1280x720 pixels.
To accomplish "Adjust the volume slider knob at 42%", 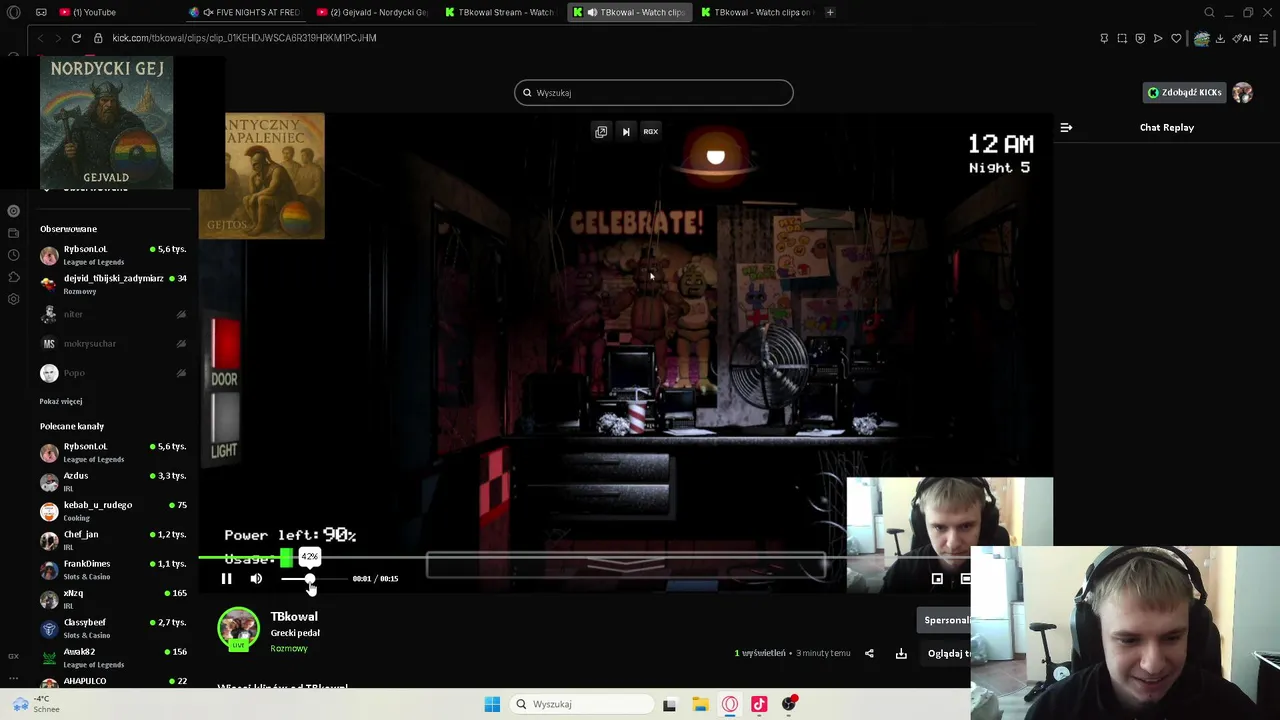I will click(x=310, y=579).
